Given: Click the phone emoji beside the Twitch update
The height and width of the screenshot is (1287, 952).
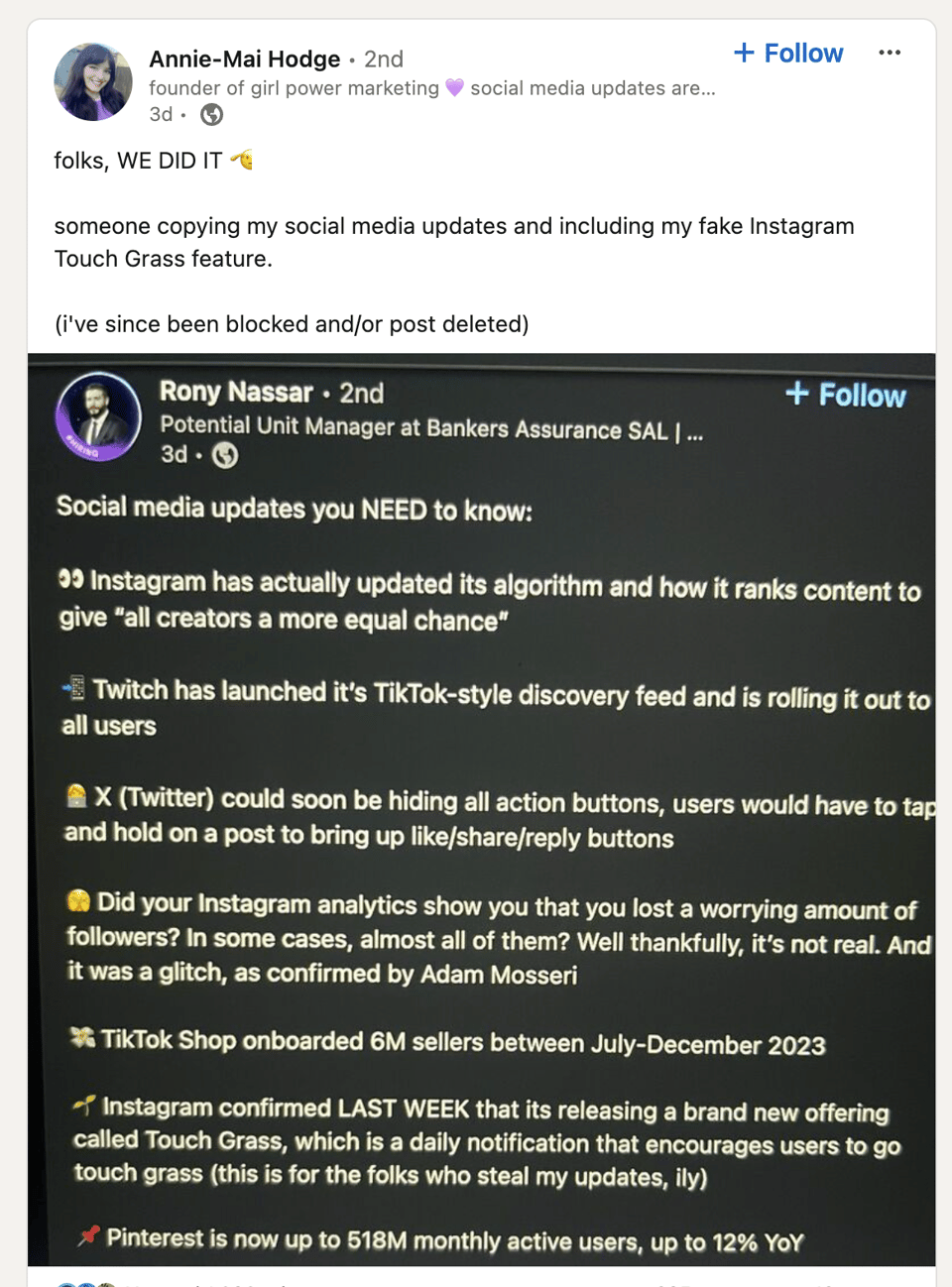Looking at the screenshot, I should (73, 688).
